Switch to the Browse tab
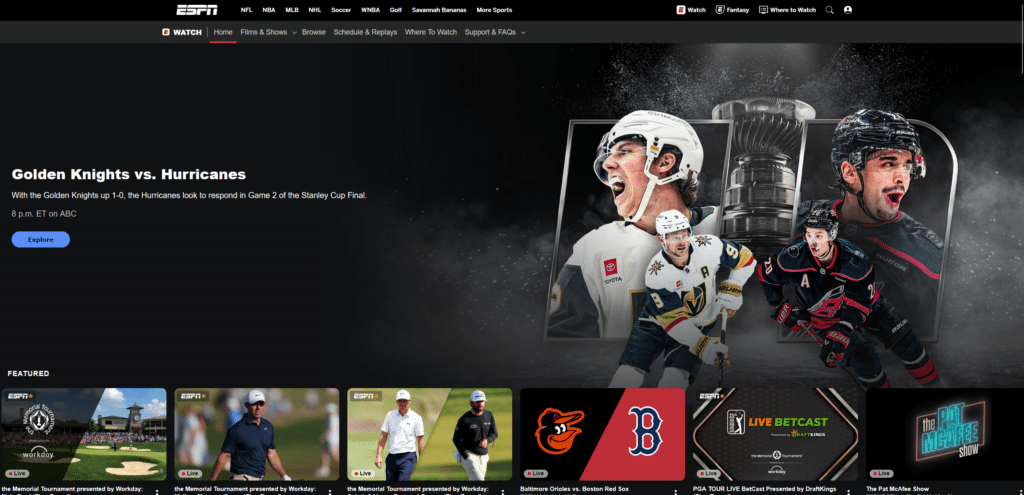This screenshot has height=495, width=1024. (313, 32)
